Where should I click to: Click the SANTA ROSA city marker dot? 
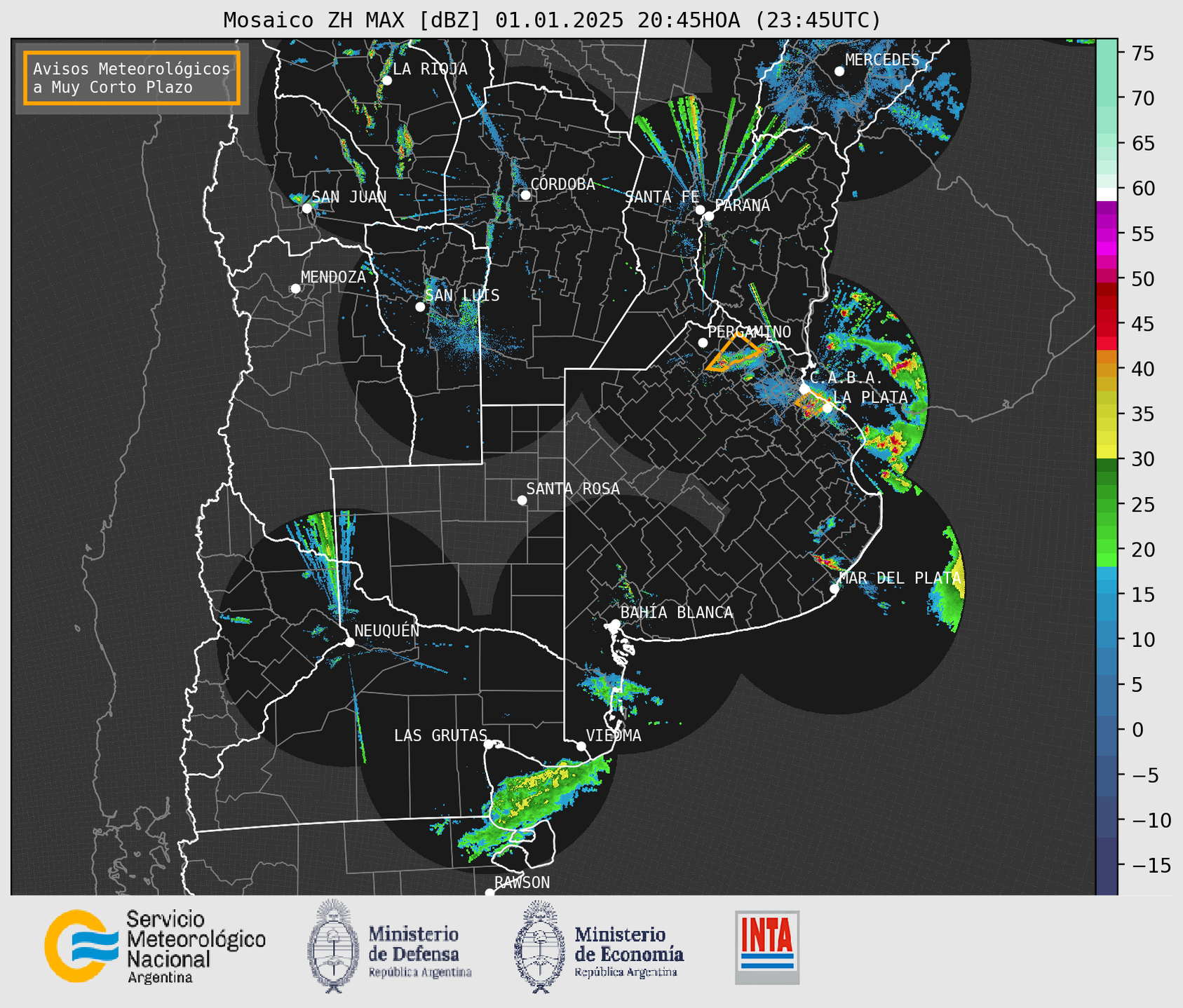click(x=522, y=500)
